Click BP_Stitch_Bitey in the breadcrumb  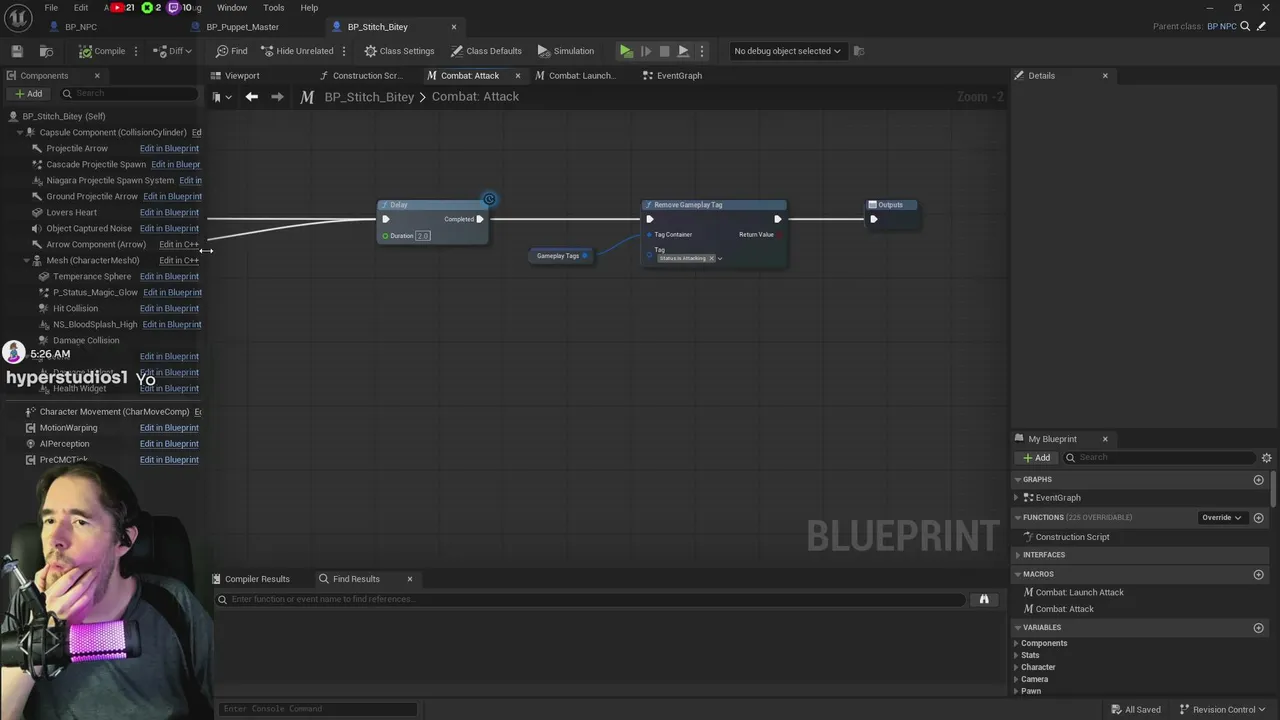369,97
